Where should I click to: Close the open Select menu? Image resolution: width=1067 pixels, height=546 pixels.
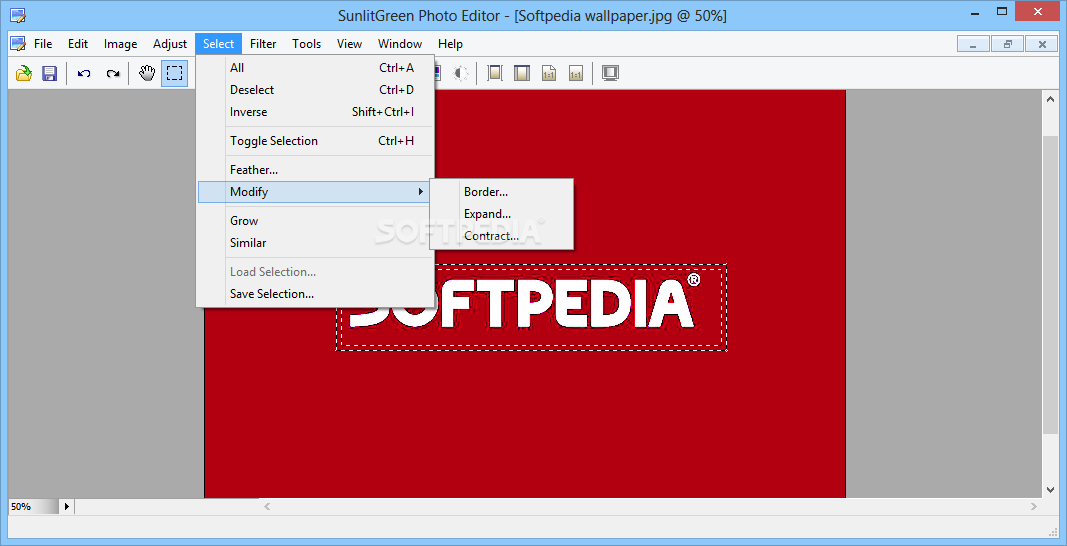(x=218, y=44)
